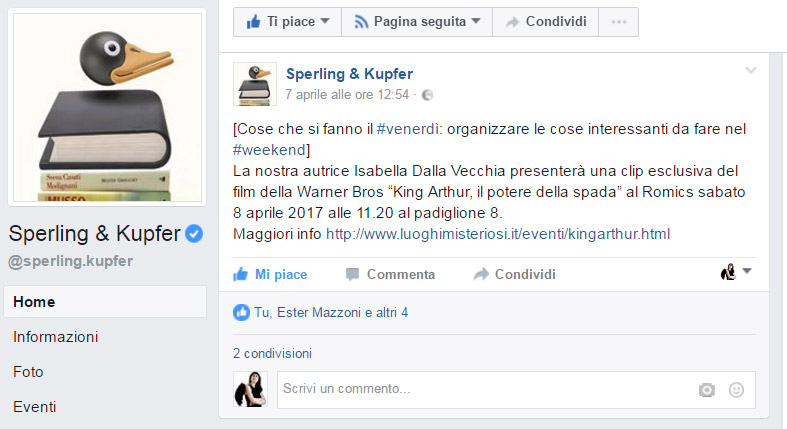
Task: Click the small duck avatar in post header
Action: (x=255, y=84)
